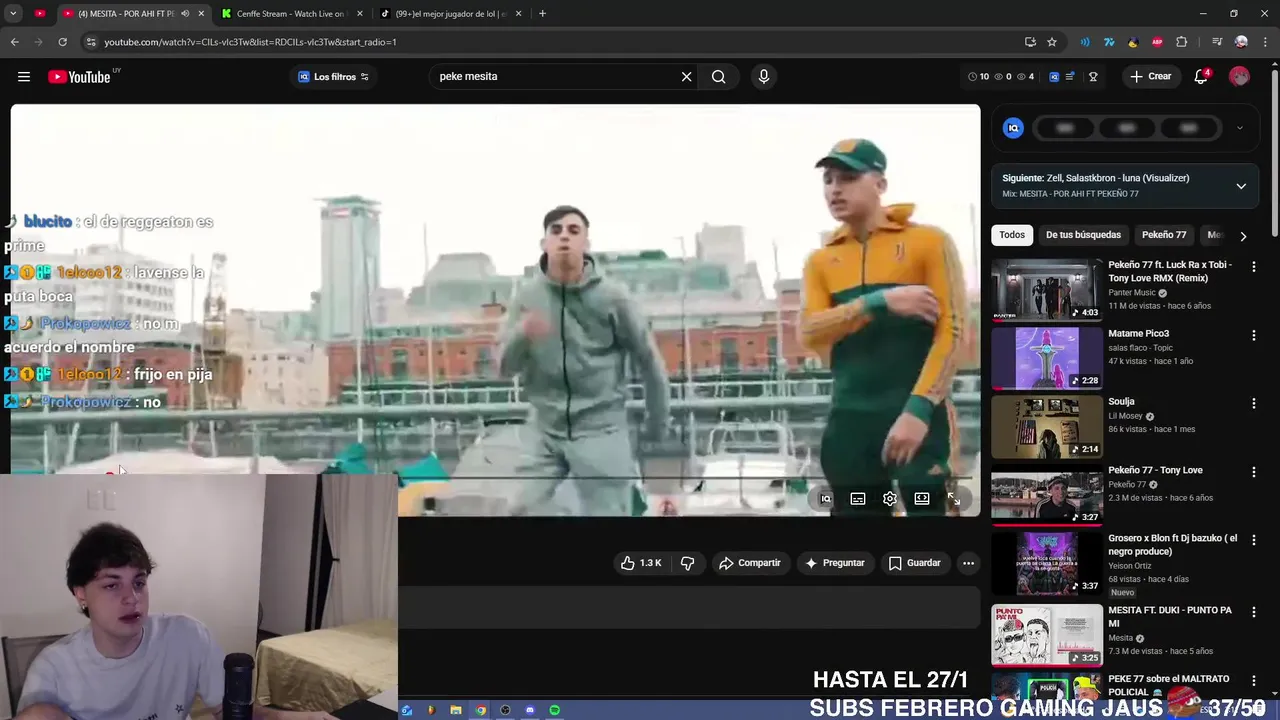Open AdBlock Plus extension icon

1157,42
